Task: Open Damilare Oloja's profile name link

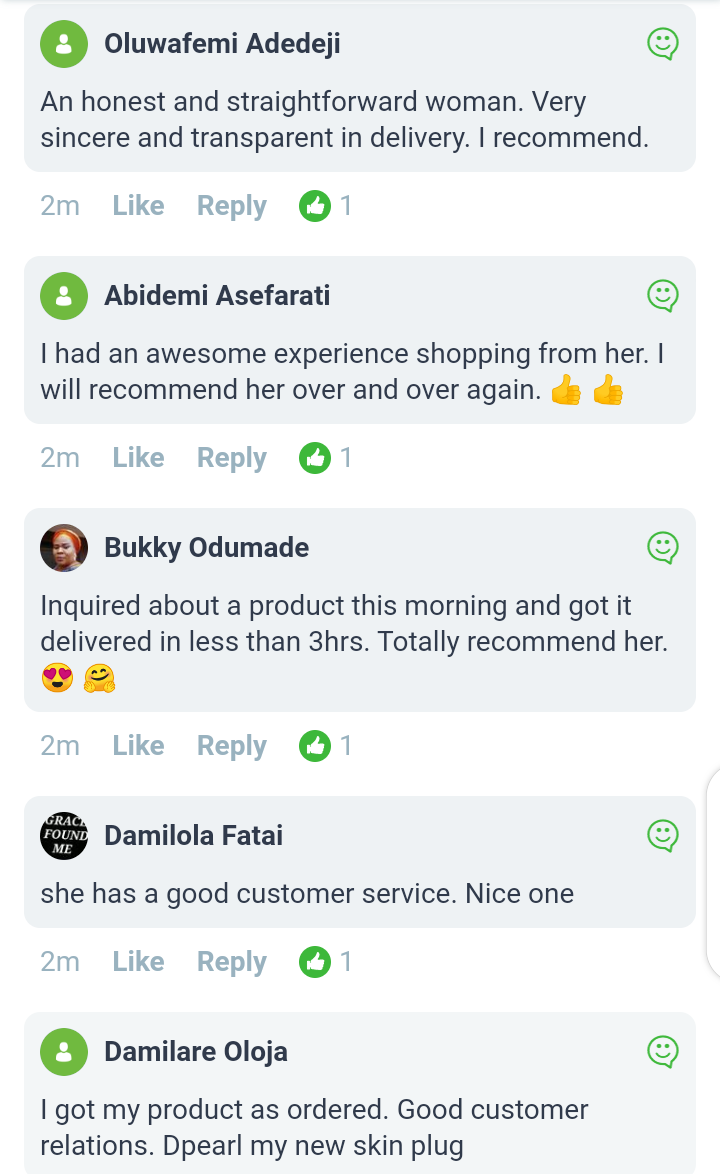Action: 196,1052
